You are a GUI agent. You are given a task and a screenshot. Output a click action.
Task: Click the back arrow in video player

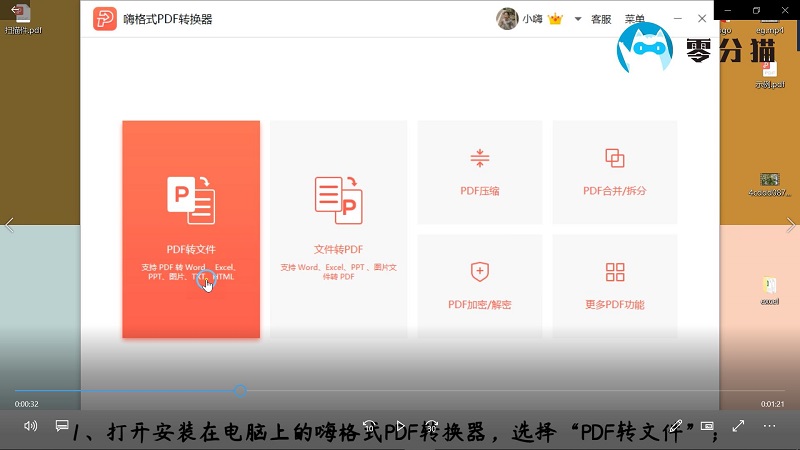[16, 10]
